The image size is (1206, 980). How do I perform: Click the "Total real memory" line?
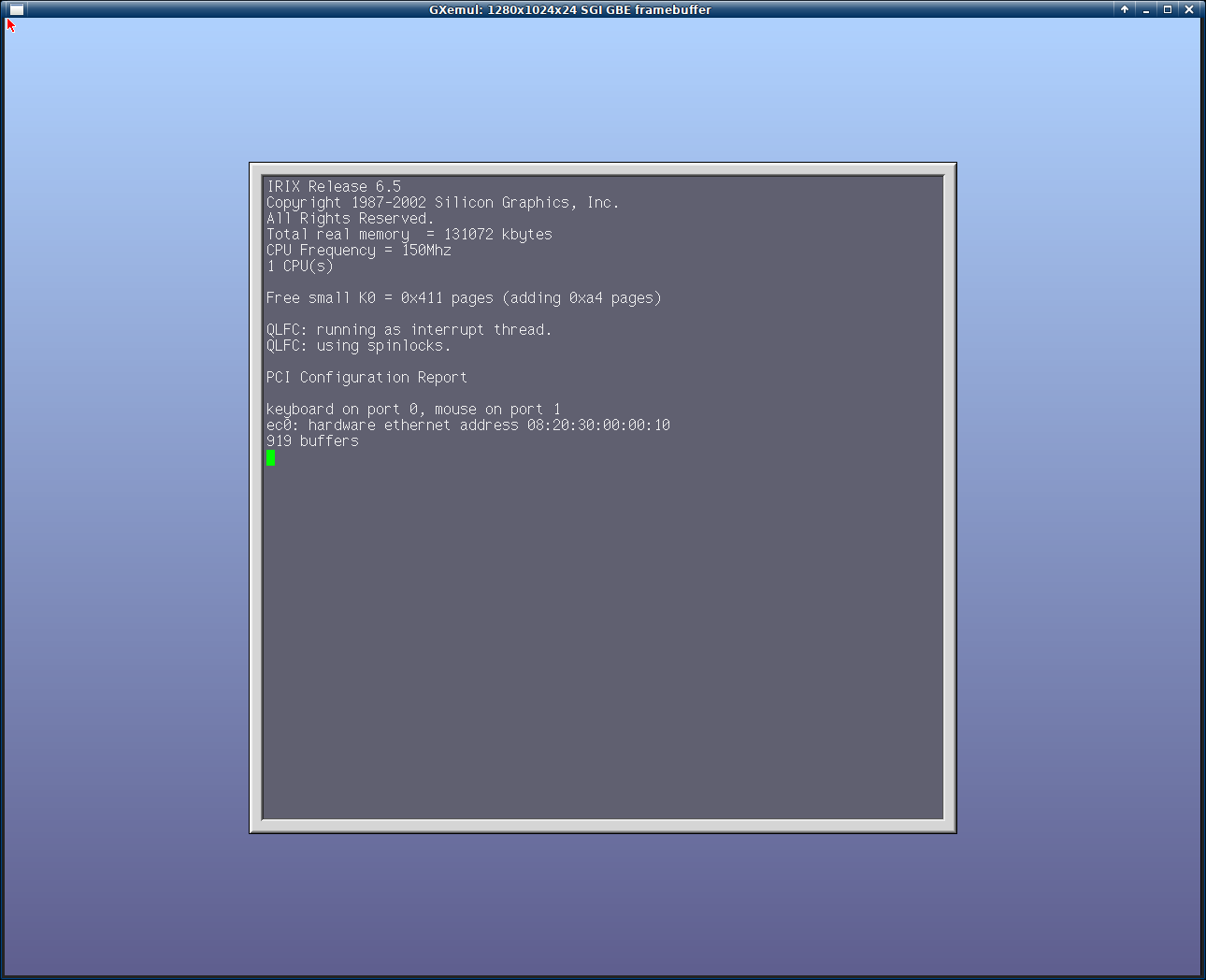coord(409,235)
